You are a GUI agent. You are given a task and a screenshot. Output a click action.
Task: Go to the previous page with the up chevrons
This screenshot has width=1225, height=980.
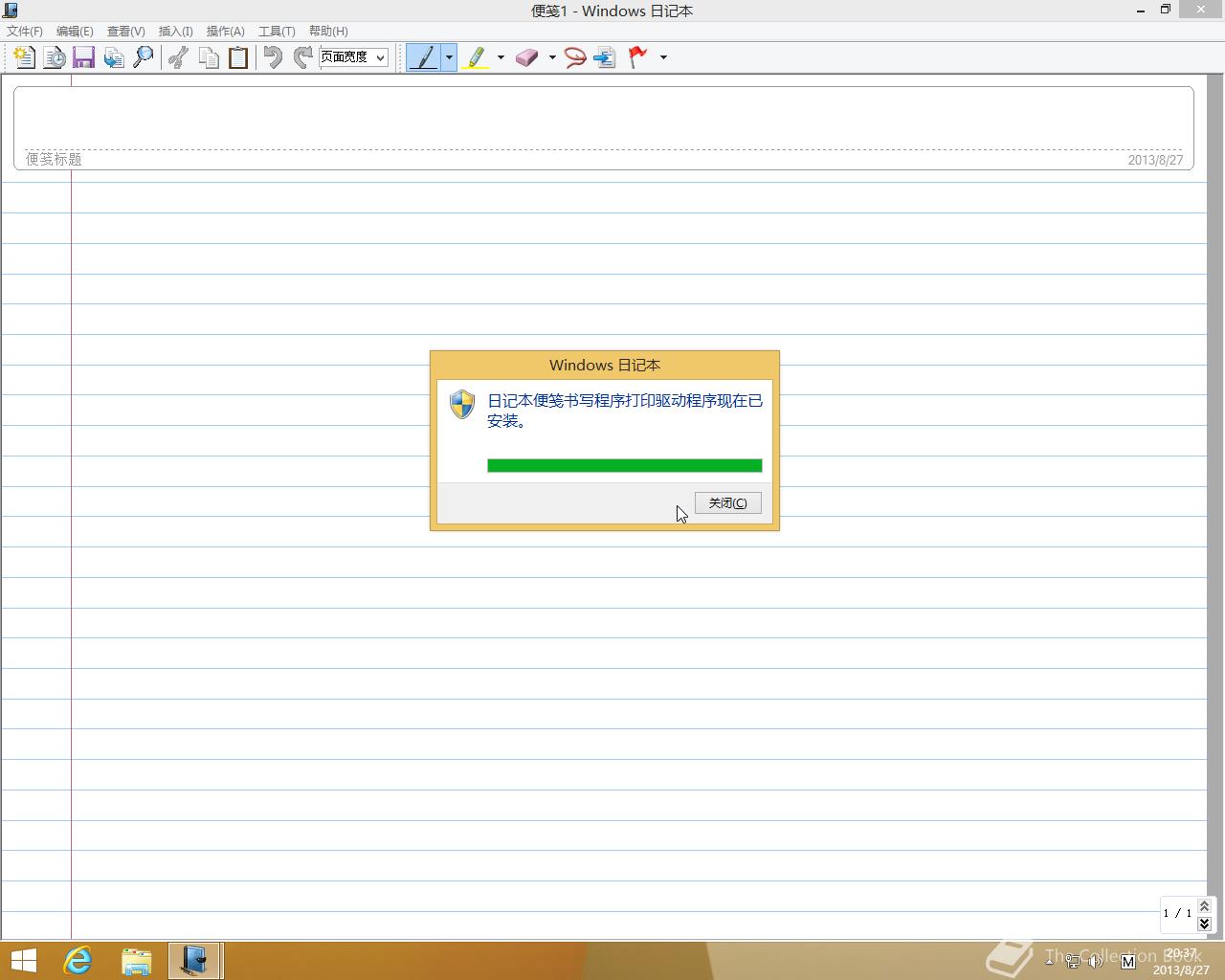1205,905
